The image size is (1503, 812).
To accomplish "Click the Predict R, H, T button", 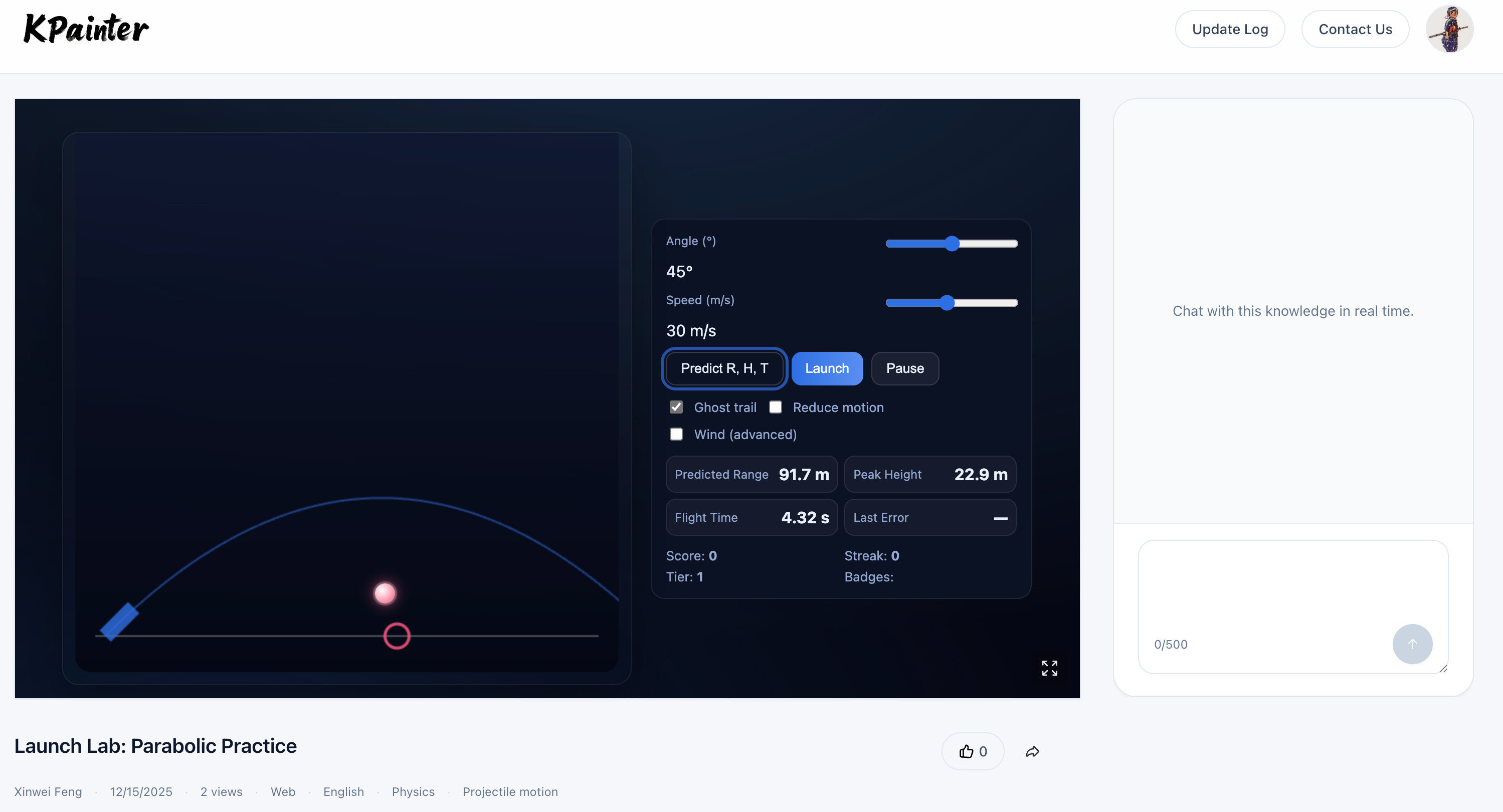I will (x=724, y=368).
